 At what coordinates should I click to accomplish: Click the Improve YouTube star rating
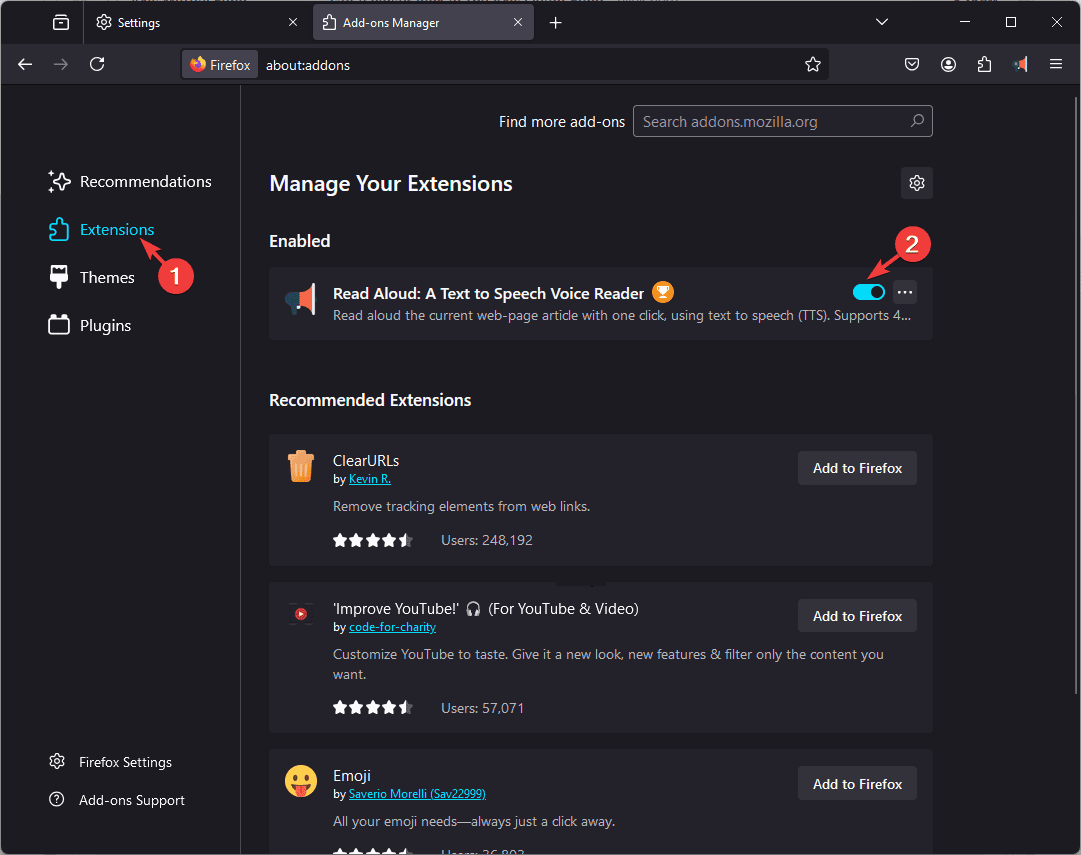373,708
